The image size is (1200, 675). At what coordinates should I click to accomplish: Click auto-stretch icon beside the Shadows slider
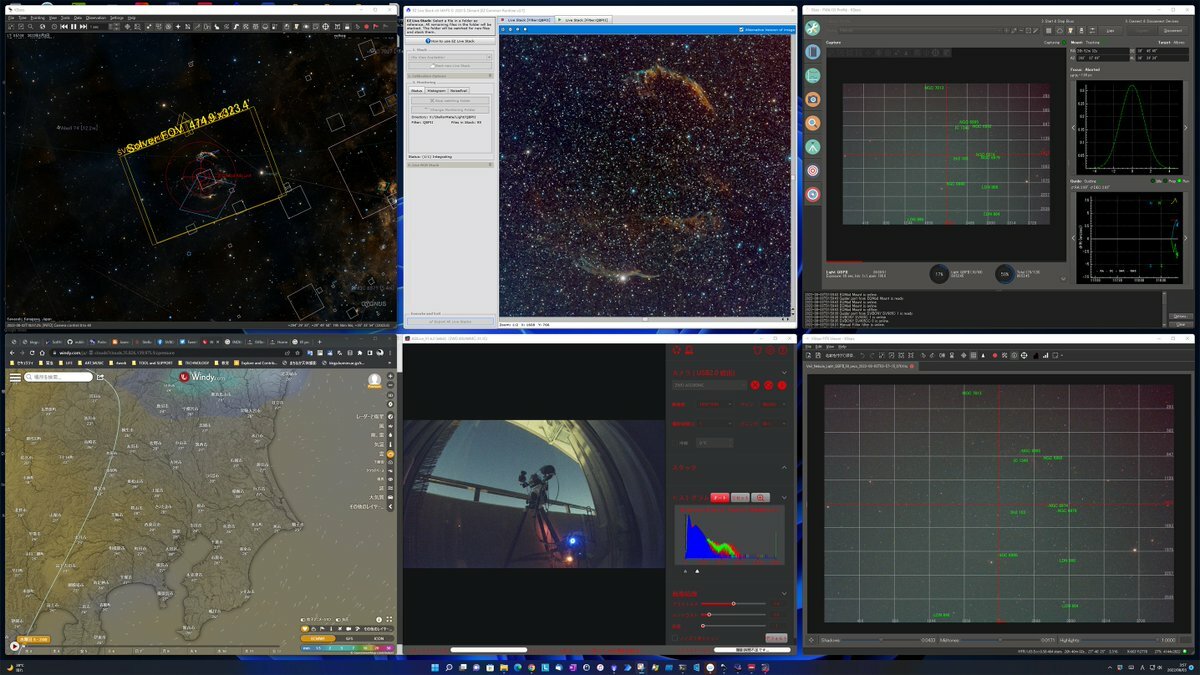click(x=811, y=640)
